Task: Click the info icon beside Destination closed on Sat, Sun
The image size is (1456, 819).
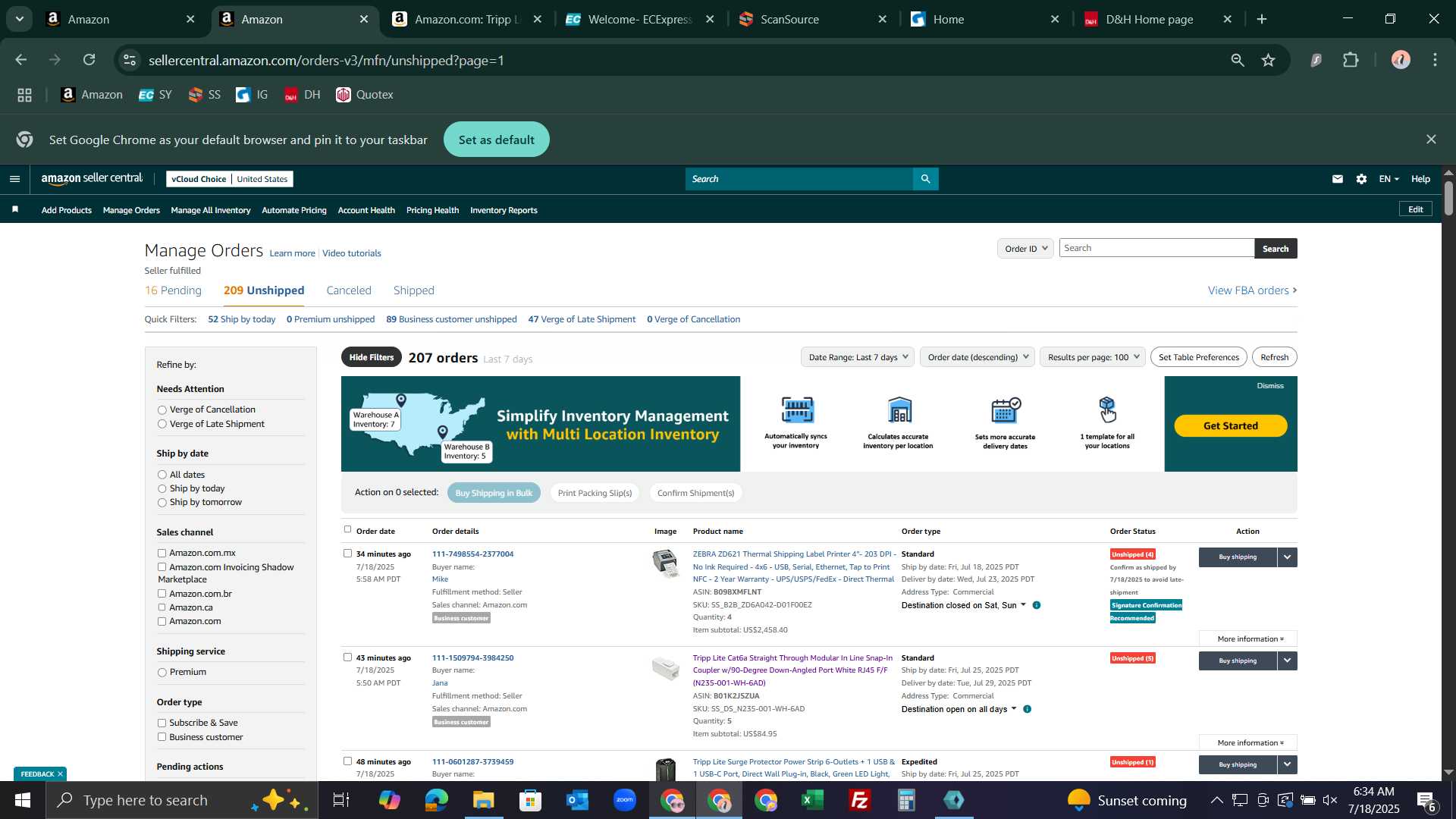Action: click(1037, 605)
